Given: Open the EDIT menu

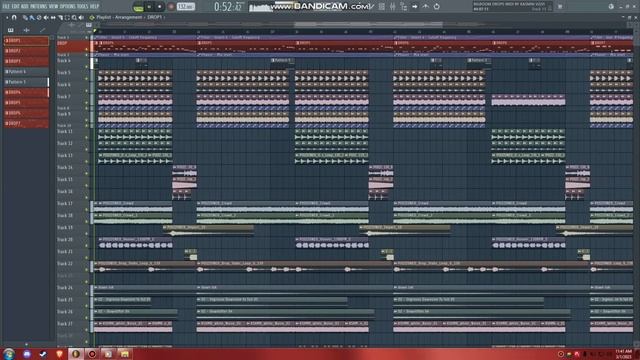Looking at the screenshot, I should pyautogui.click(x=16, y=7).
